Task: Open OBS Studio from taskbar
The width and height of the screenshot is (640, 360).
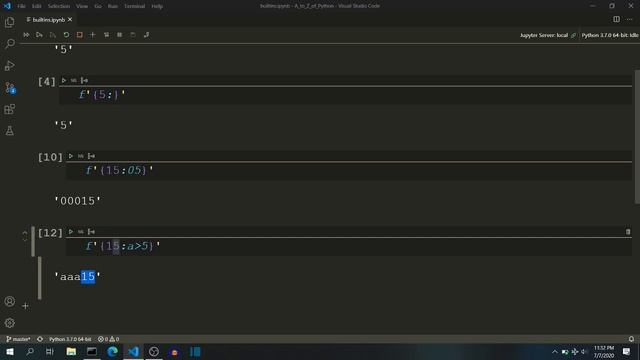Action: [154, 352]
